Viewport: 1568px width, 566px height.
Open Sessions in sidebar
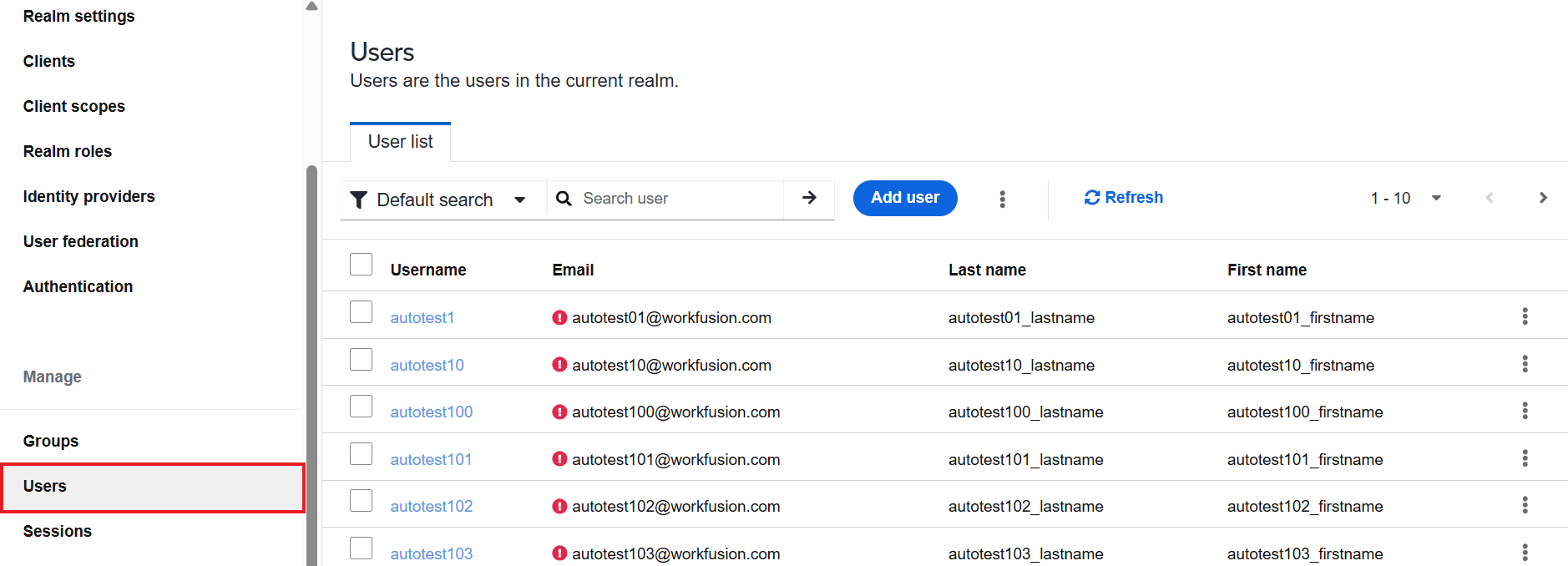click(x=58, y=531)
